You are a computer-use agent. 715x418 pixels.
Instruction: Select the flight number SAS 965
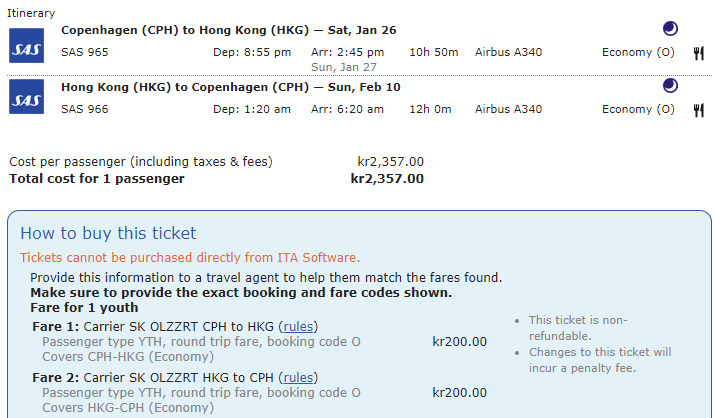tap(85, 52)
